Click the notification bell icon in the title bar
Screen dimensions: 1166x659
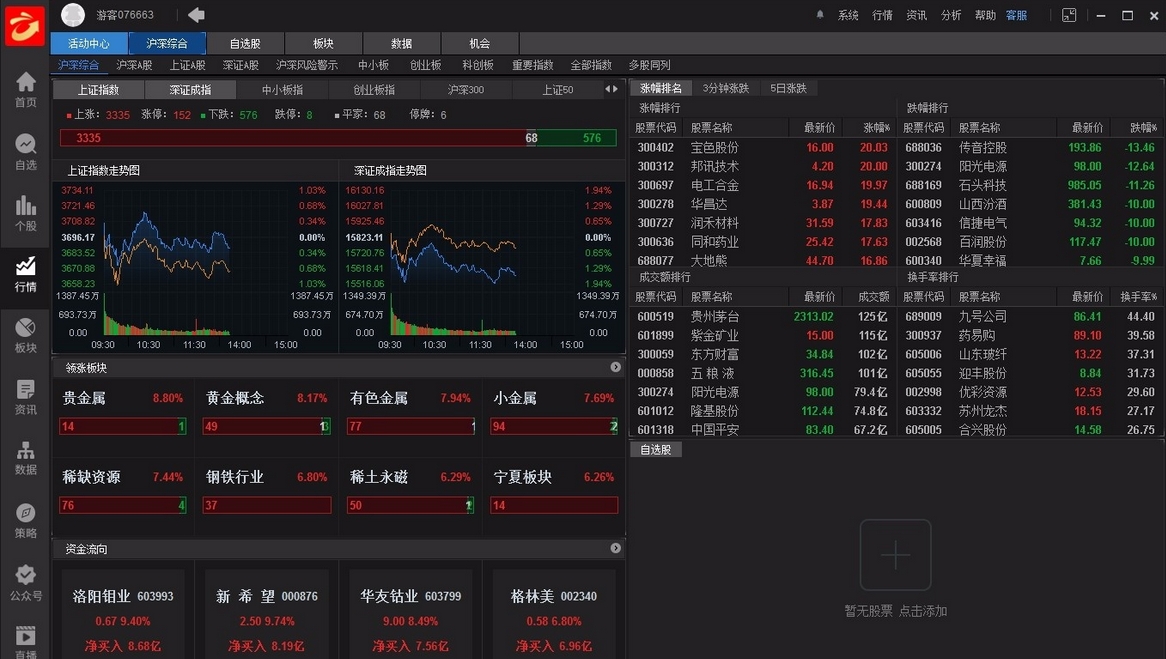pyautogui.click(x=820, y=14)
